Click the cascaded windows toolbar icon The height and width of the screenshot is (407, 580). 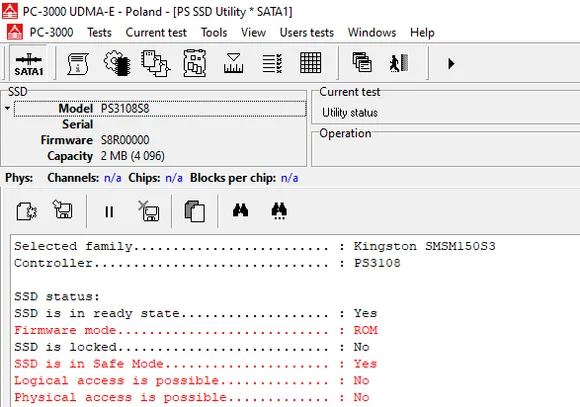362,62
